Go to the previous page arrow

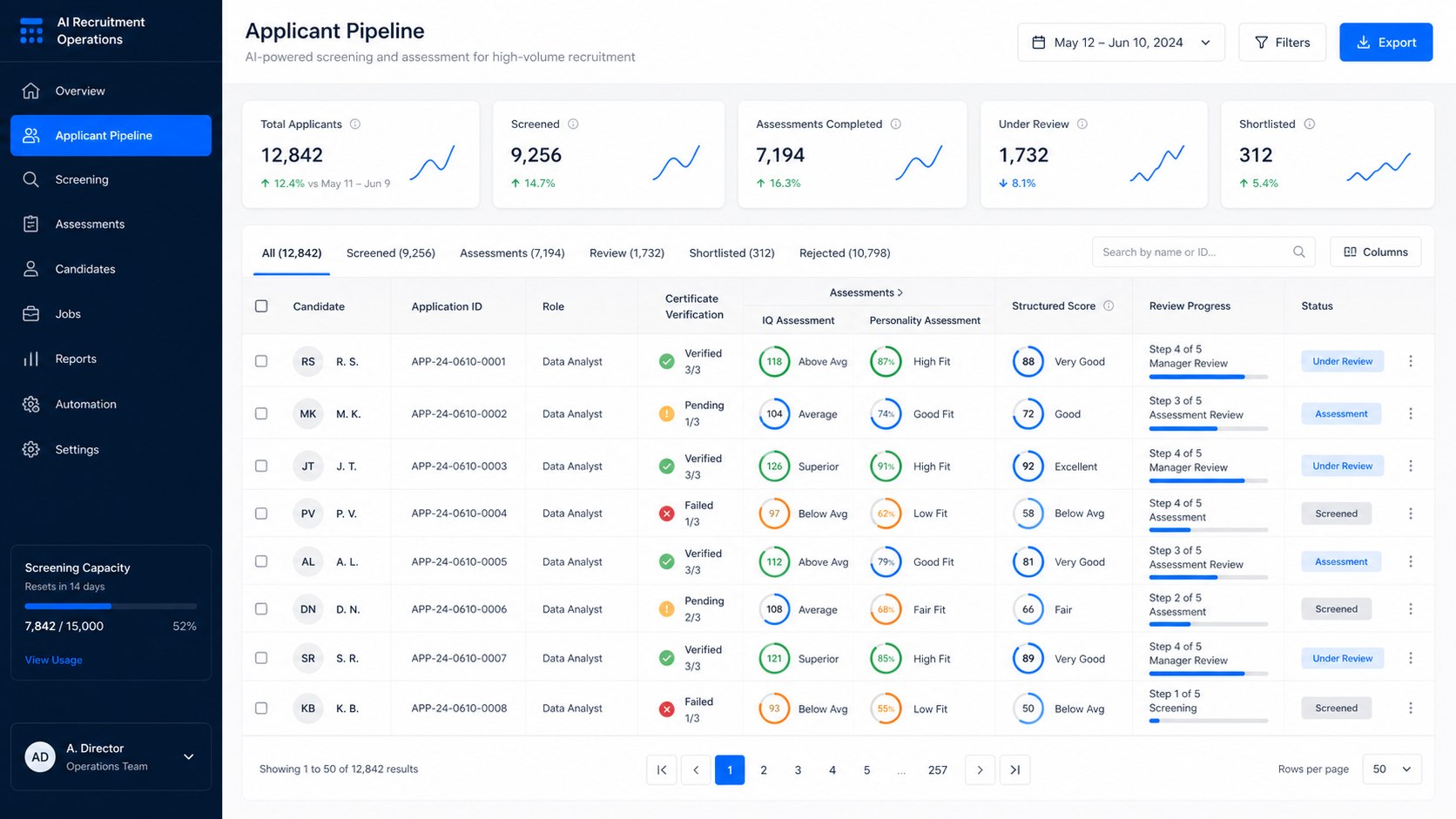(696, 770)
